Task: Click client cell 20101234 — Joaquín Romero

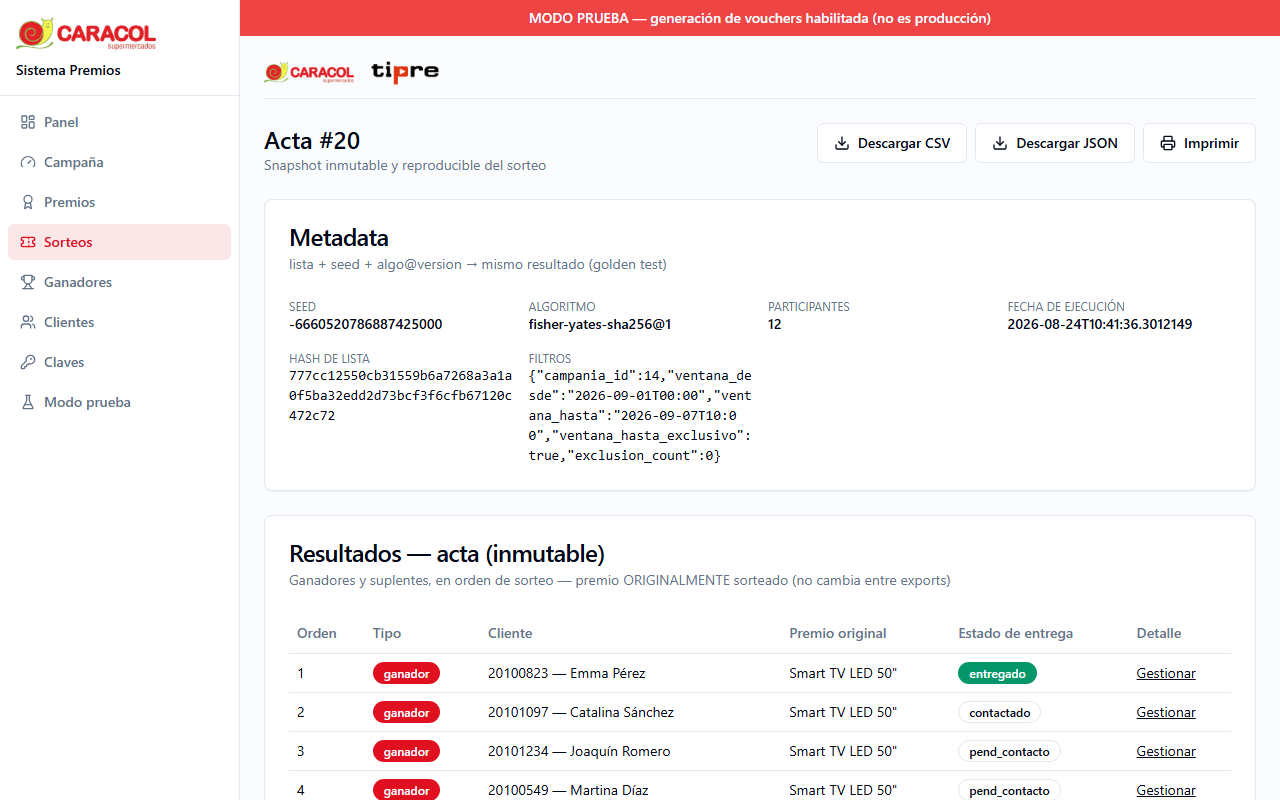Action: point(579,751)
